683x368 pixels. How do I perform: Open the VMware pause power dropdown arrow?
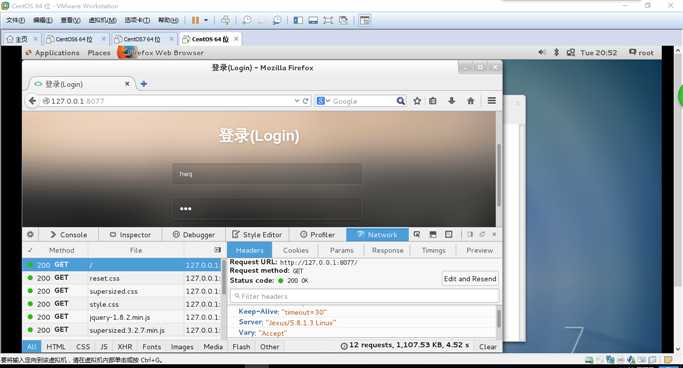[206, 20]
